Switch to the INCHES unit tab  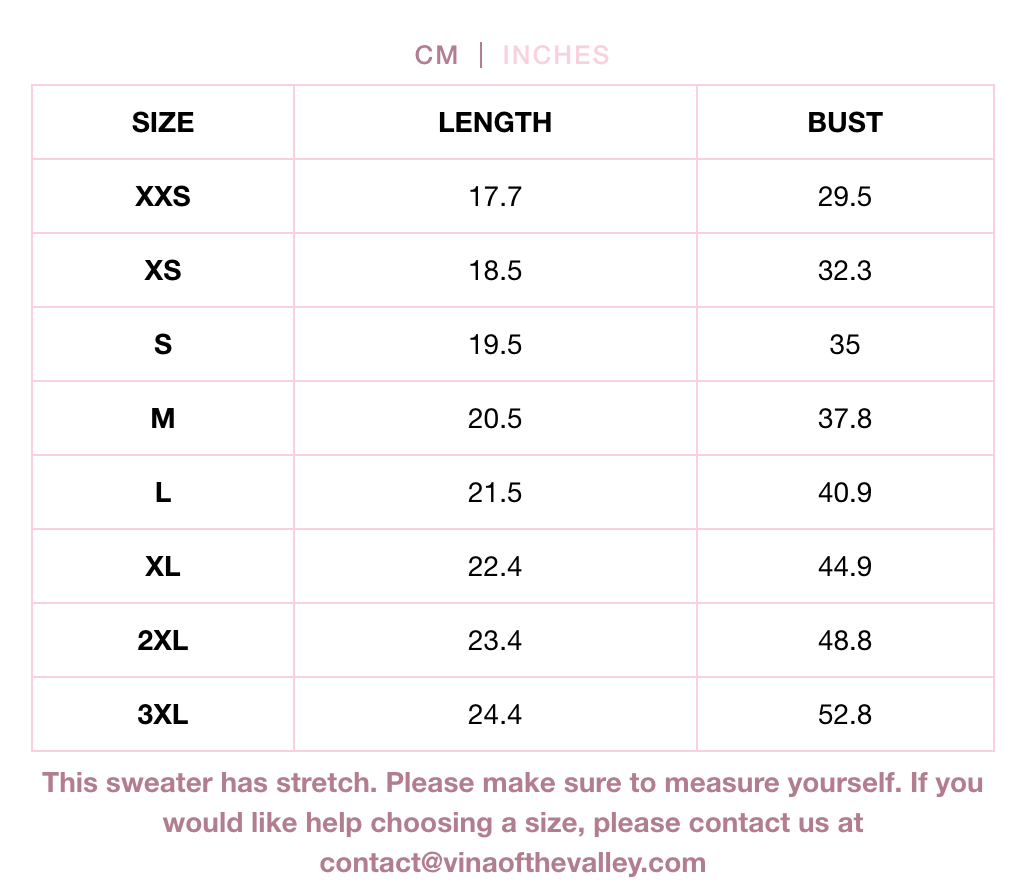click(x=556, y=55)
